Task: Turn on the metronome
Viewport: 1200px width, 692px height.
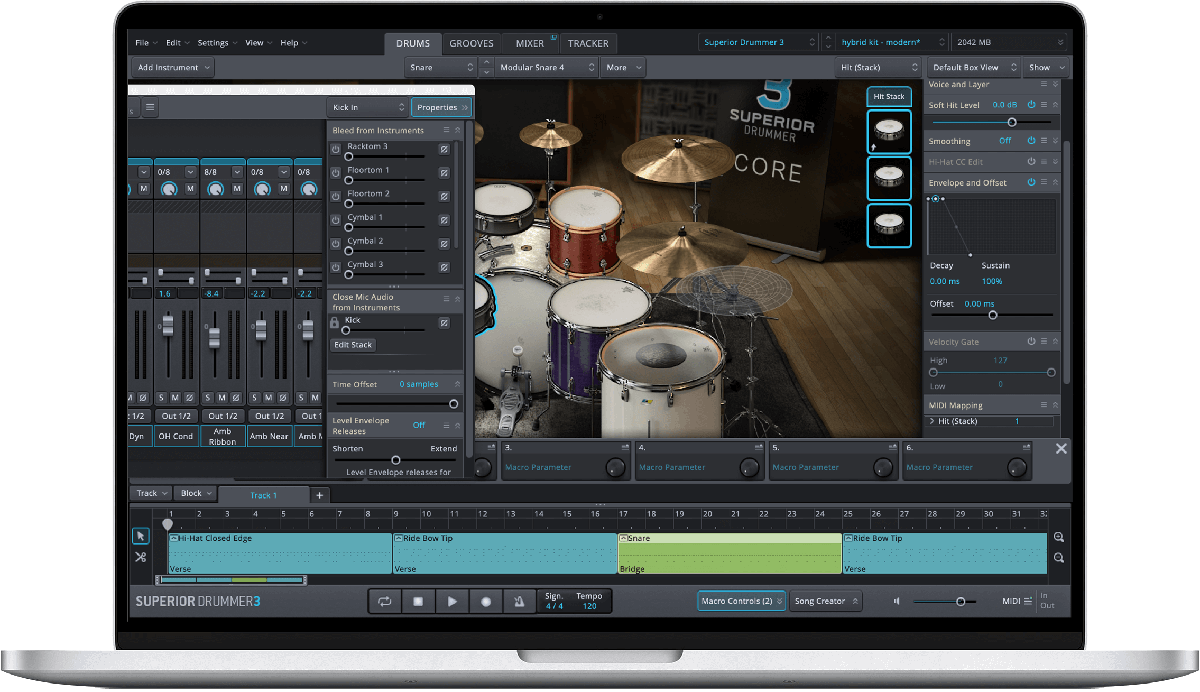Action: pos(519,602)
